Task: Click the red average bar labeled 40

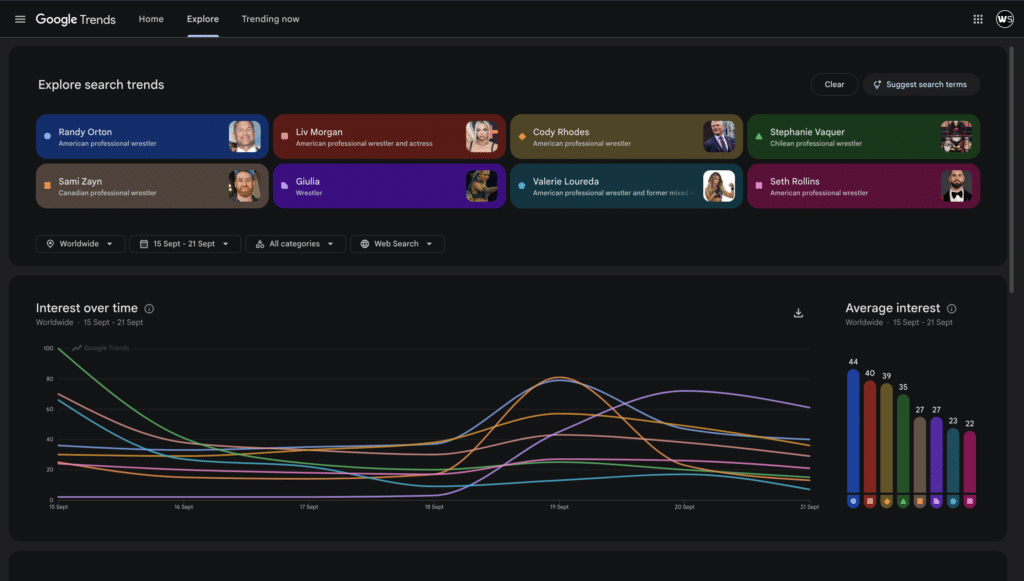Action: pyautogui.click(x=870, y=437)
